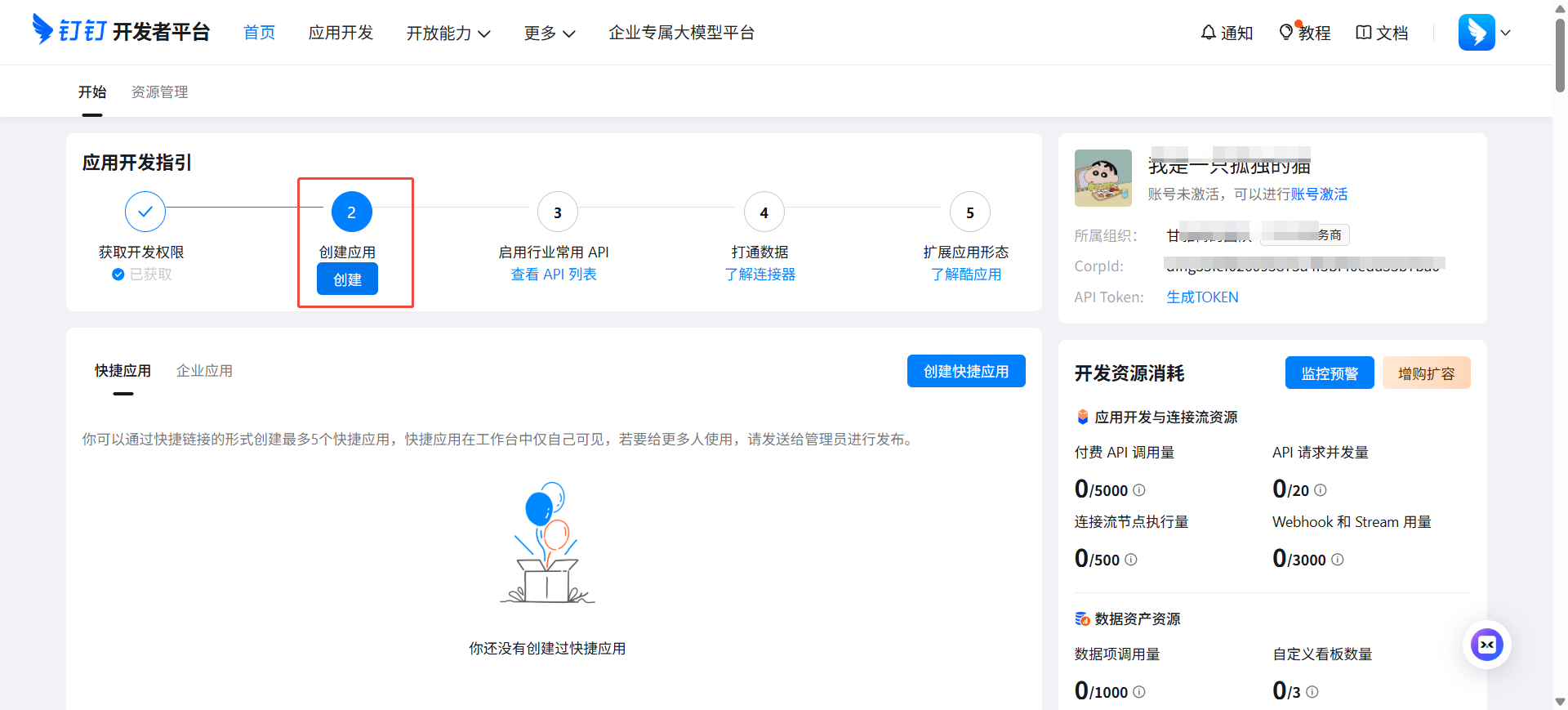The image size is (1568, 710).
Task: Click the 启用行业常用 API step label
Action: coord(554,252)
